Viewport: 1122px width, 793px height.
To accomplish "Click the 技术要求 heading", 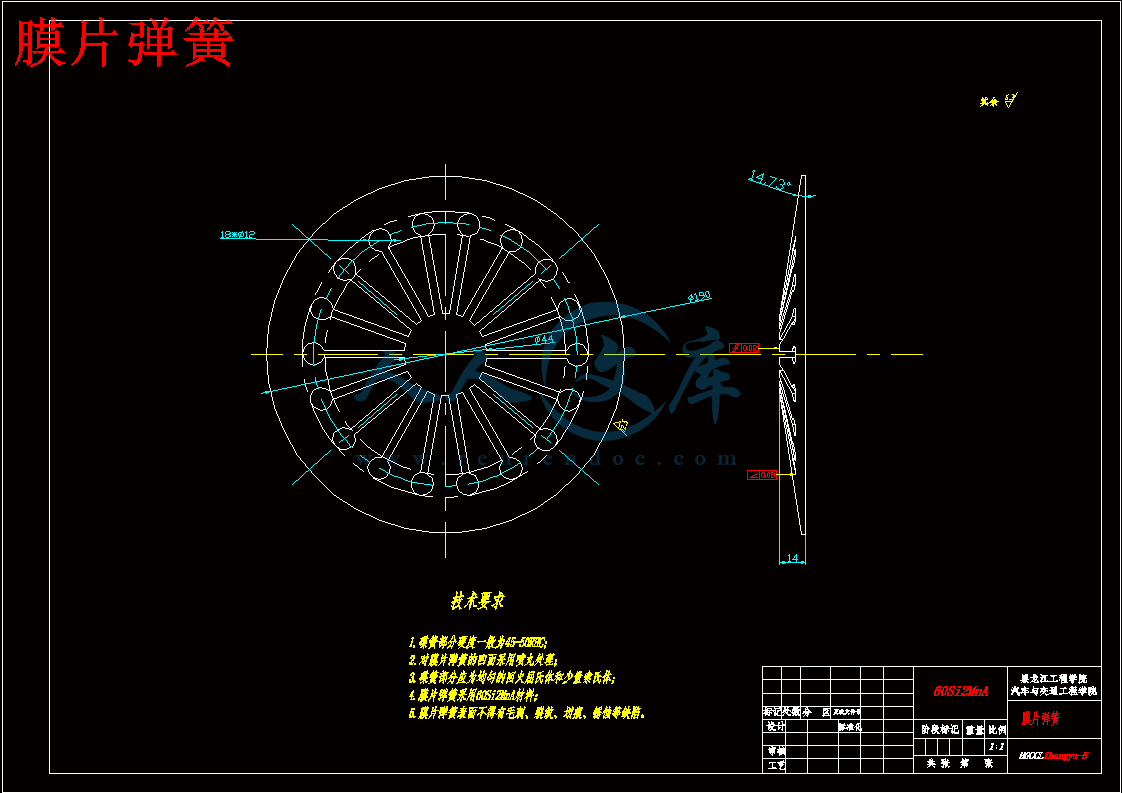I will pyautogui.click(x=477, y=600).
